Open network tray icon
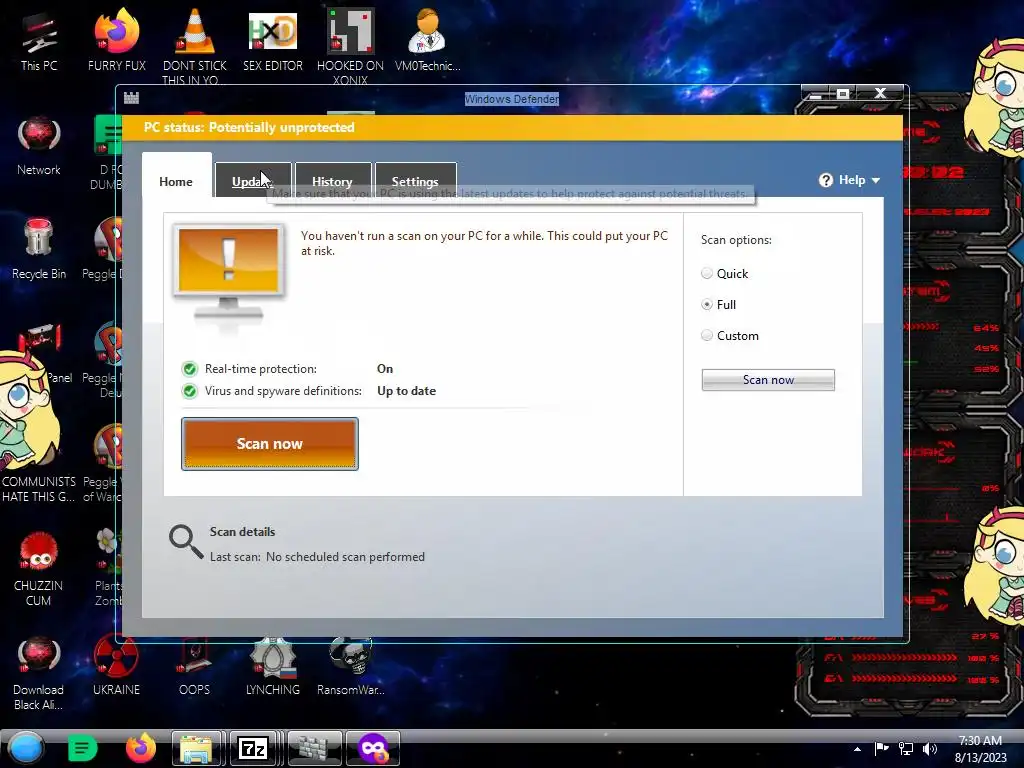Image resolution: width=1024 pixels, height=768 pixels. tap(906, 748)
